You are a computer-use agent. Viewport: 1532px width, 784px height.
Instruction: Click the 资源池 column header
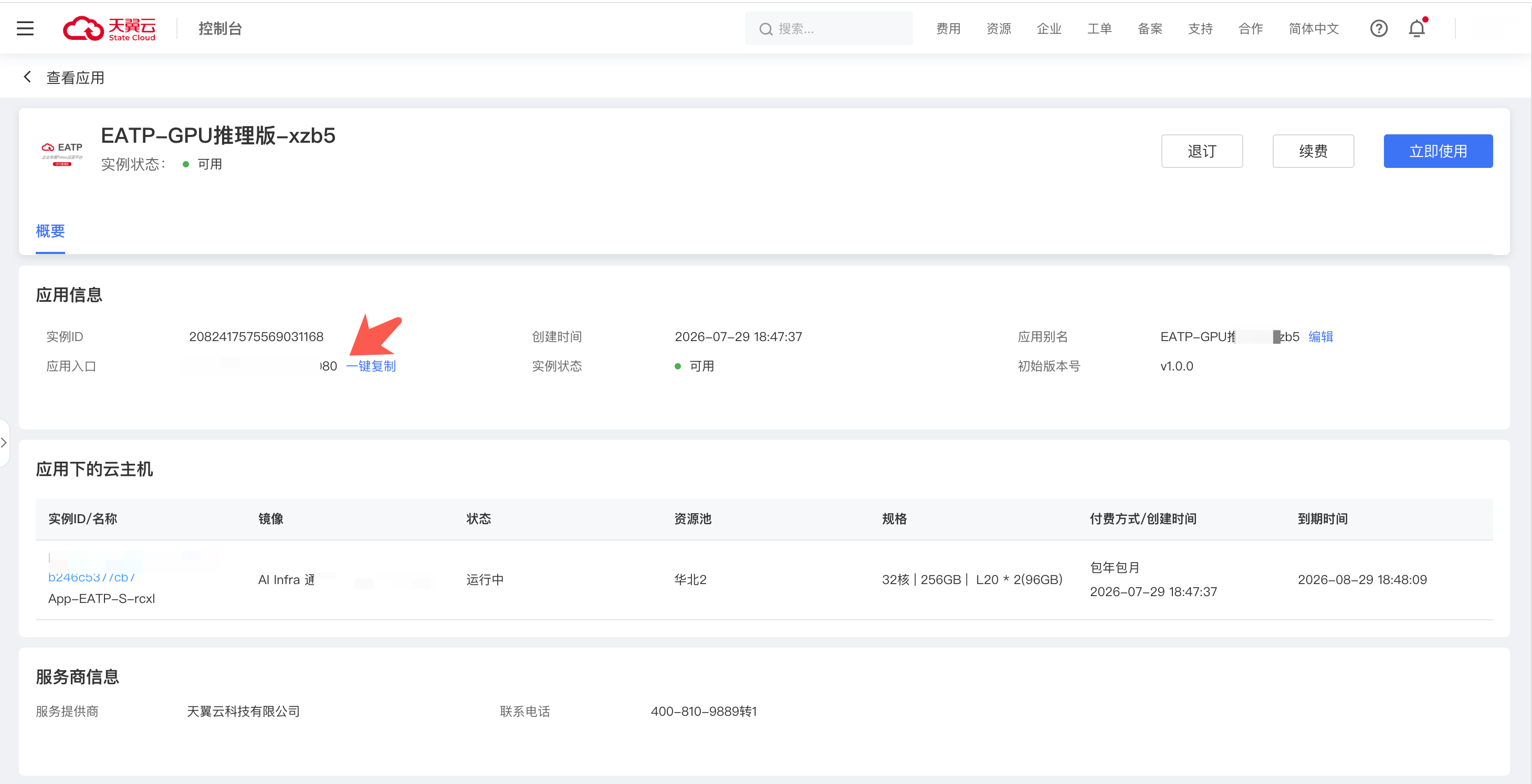693,519
